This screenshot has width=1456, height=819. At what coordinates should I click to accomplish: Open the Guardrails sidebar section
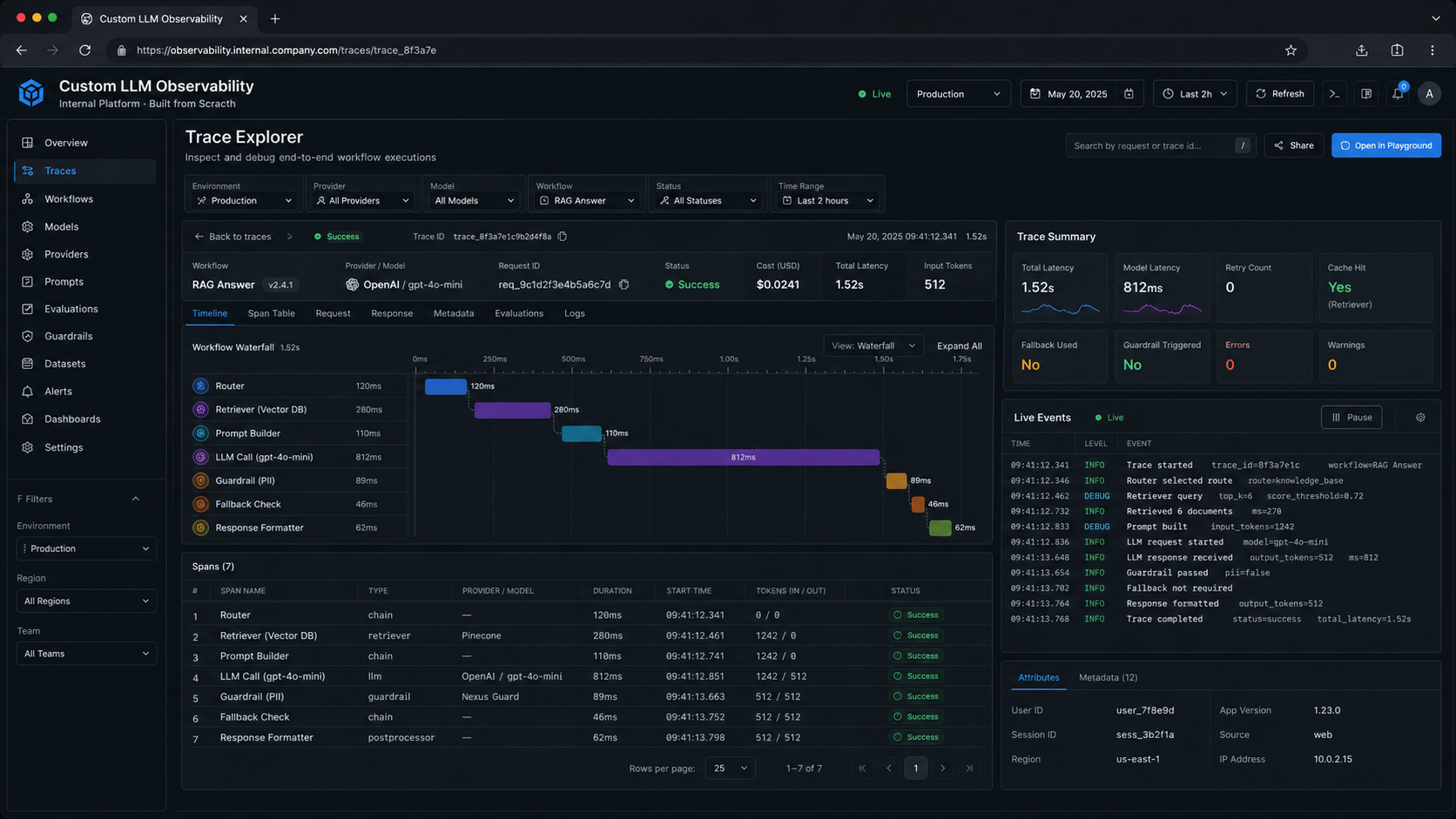[x=66, y=335]
